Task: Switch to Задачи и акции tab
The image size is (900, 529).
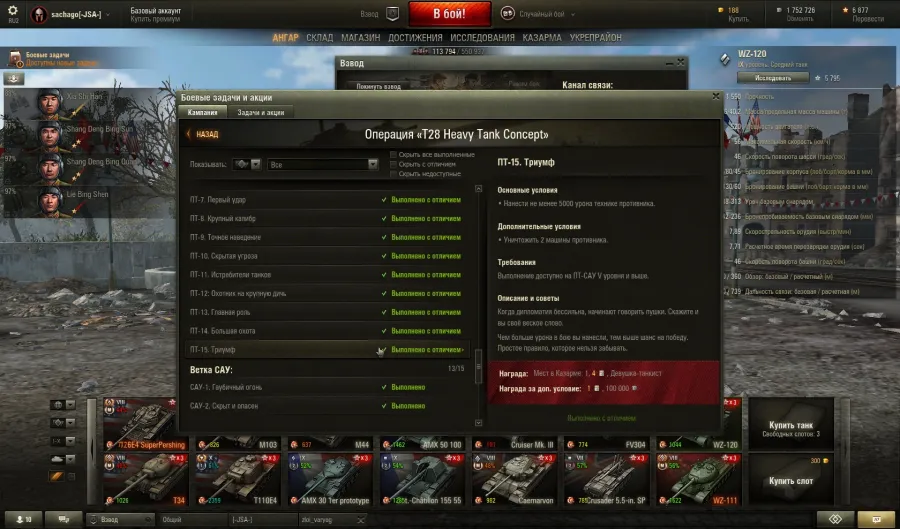Action: point(261,112)
